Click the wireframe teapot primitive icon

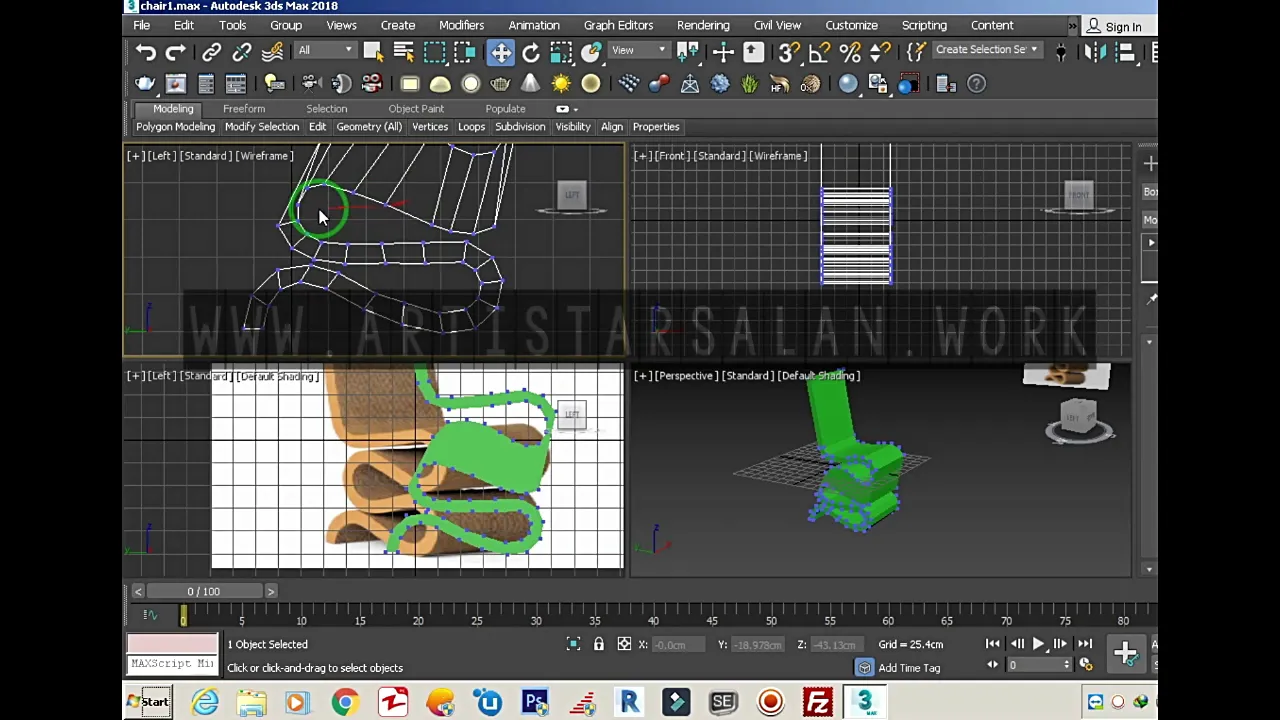(500, 84)
